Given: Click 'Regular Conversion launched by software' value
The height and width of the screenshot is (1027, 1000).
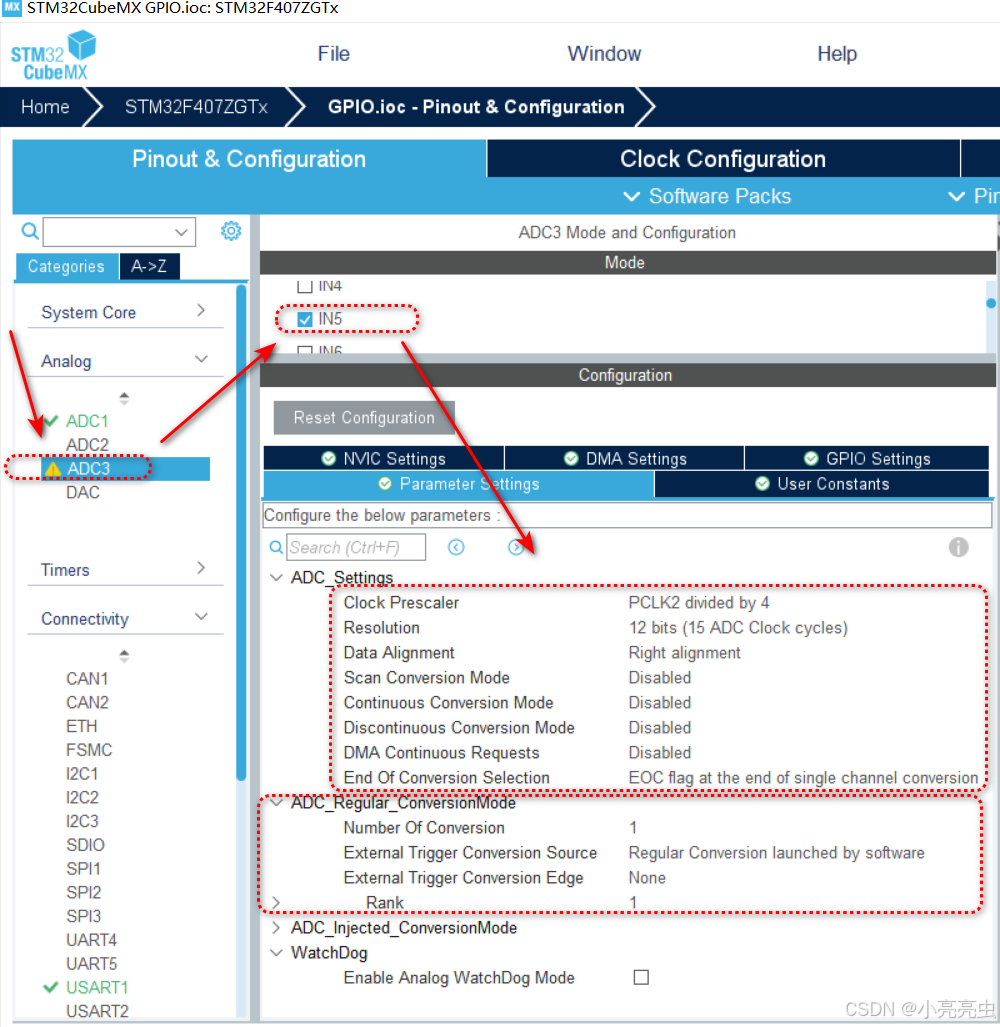Looking at the screenshot, I should pyautogui.click(x=776, y=853).
